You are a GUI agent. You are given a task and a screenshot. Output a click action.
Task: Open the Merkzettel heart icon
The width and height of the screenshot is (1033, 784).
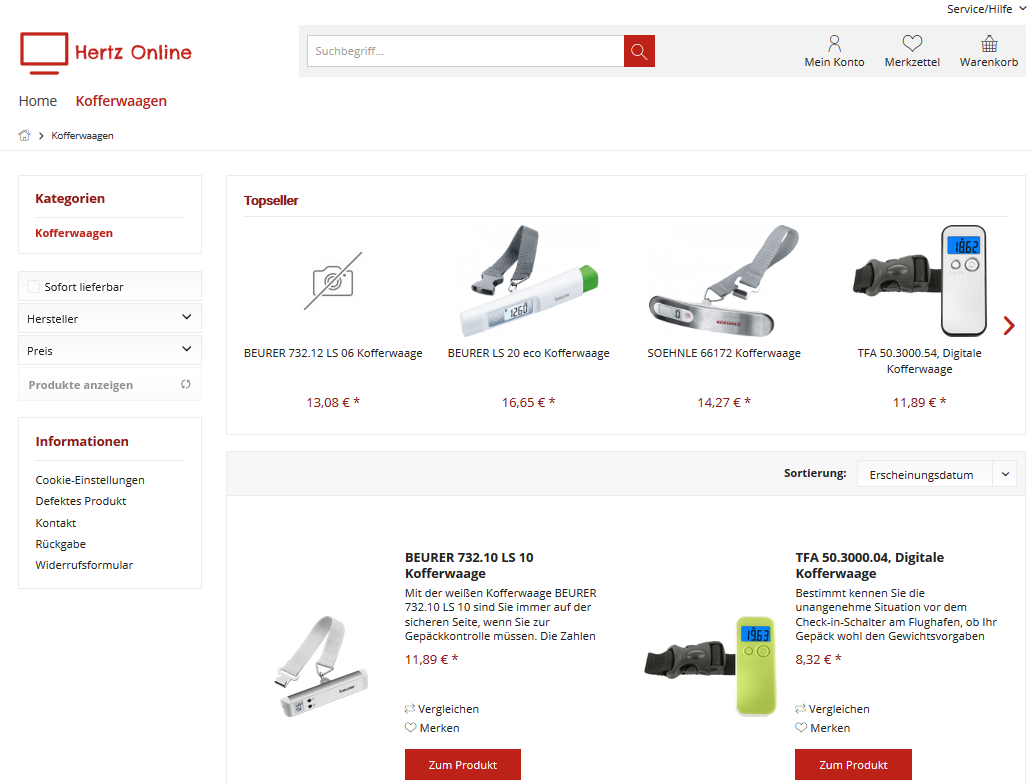[x=912, y=43]
